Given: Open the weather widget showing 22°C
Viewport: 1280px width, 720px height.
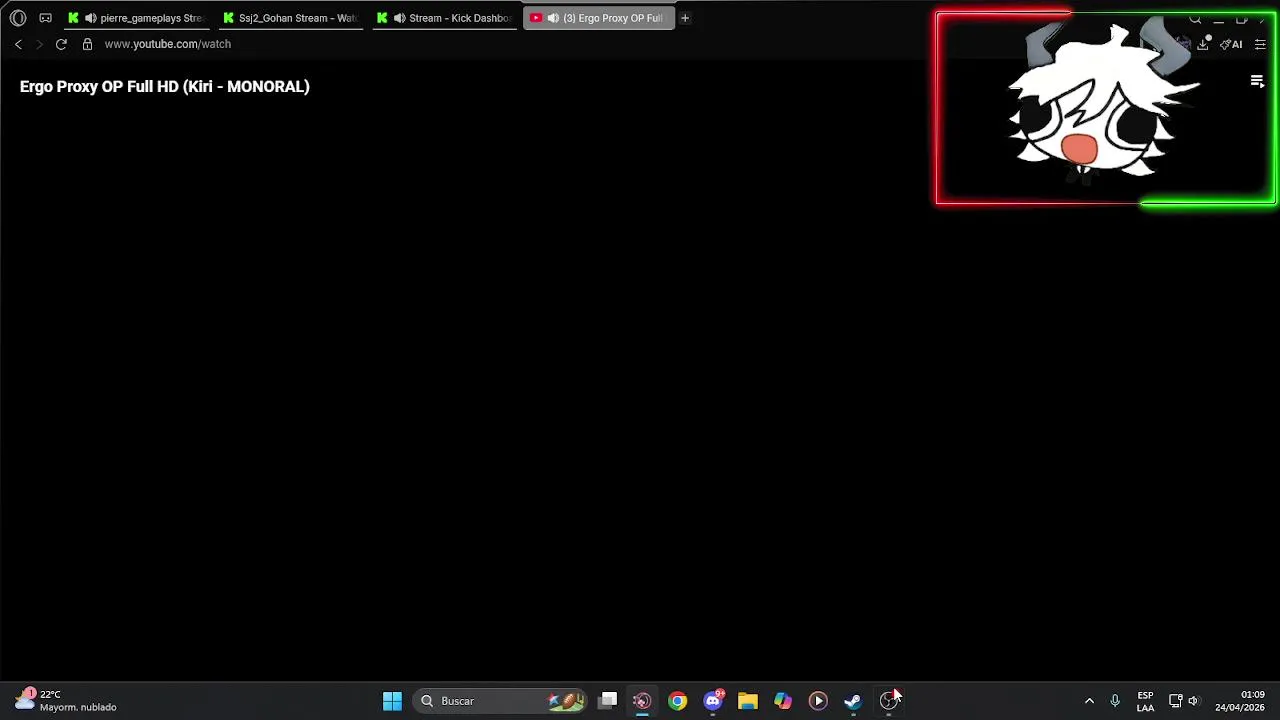Looking at the screenshot, I should 66,700.
